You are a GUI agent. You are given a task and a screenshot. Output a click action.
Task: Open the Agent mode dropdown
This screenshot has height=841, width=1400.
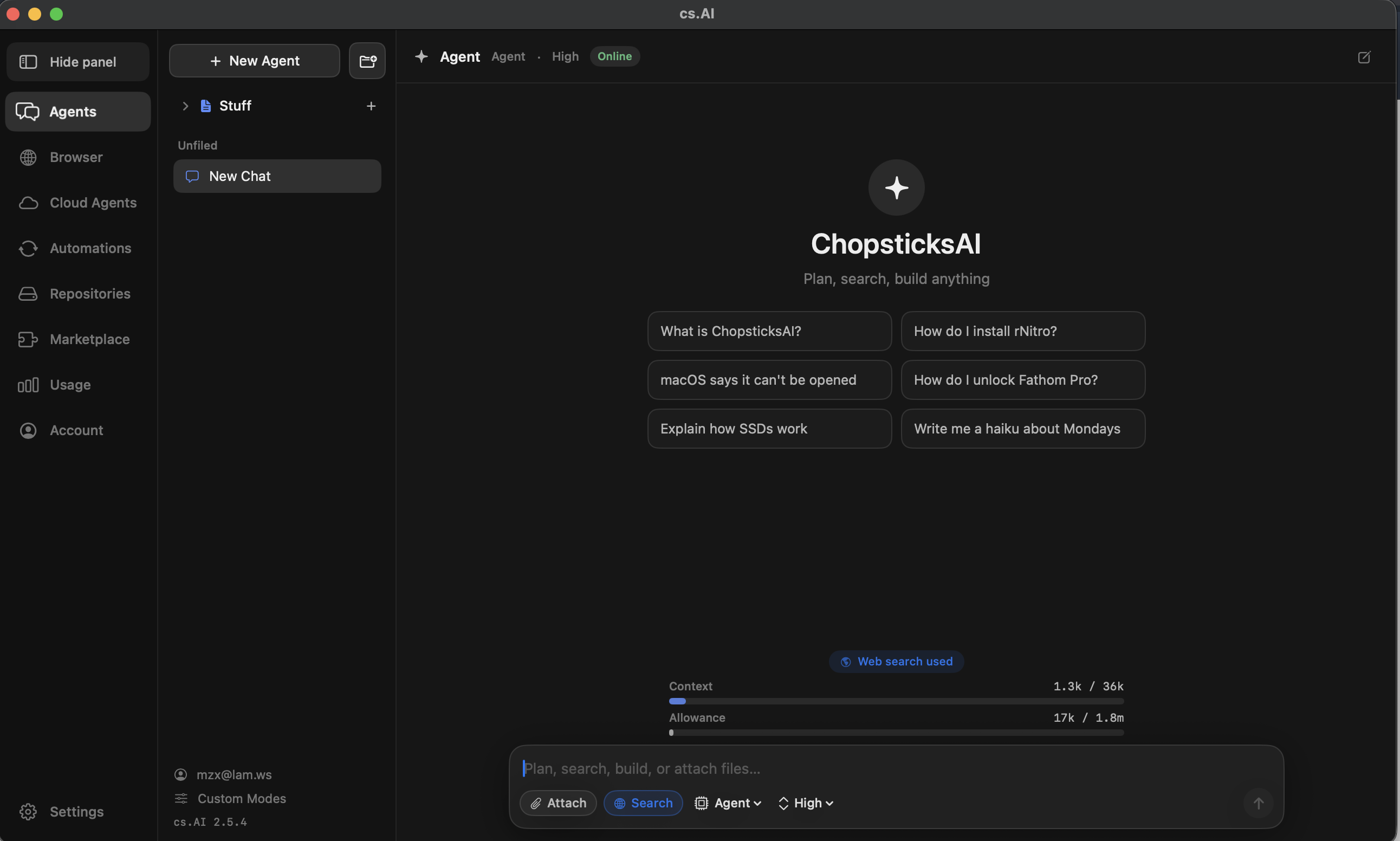[728, 803]
